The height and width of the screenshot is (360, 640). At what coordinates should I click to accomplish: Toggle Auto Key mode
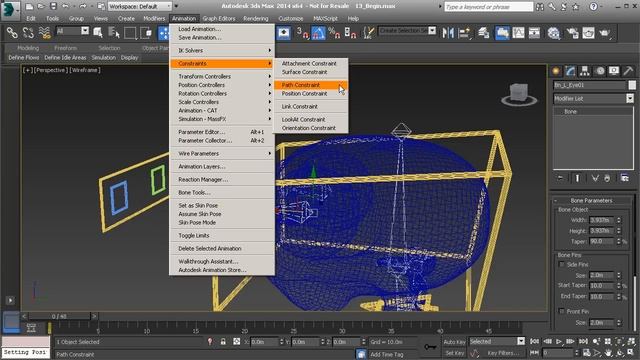pyautogui.click(x=454, y=342)
